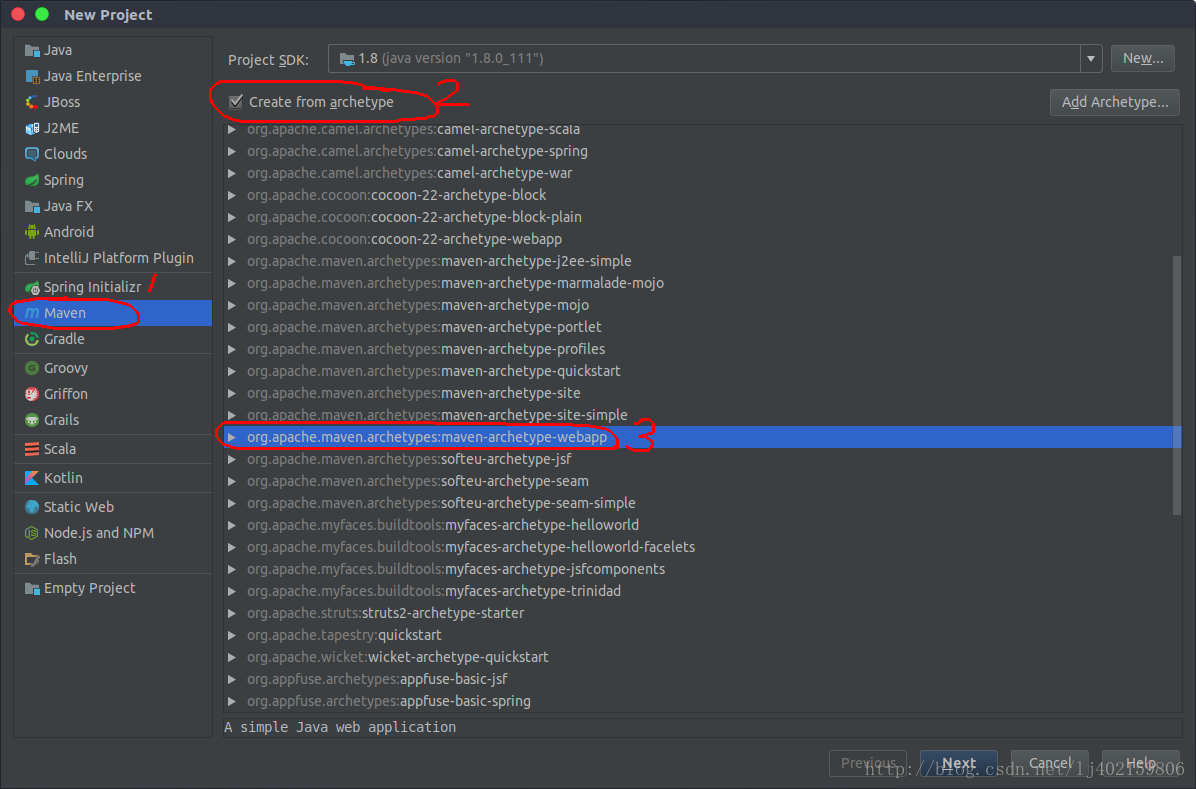The image size is (1196, 789).
Task: Toggle the Create from archetype checkbox
Action: click(236, 101)
